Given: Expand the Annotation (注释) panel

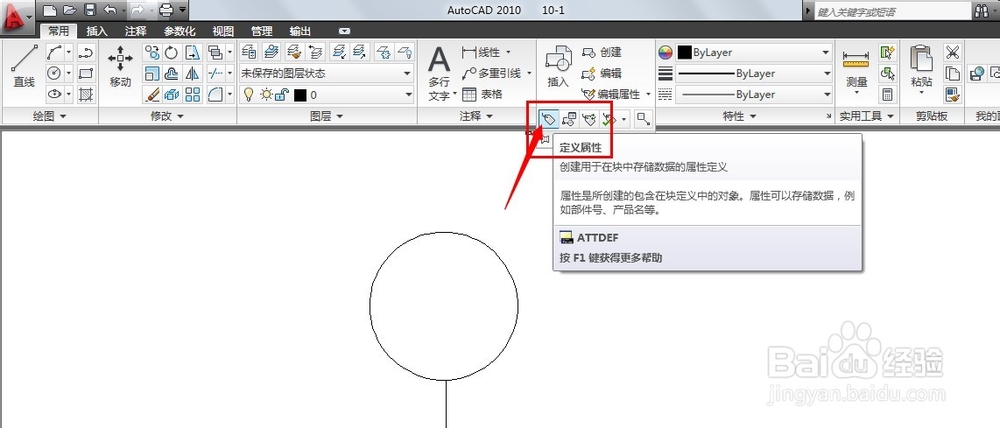Looking at the screenshot, I should [476, 116].
